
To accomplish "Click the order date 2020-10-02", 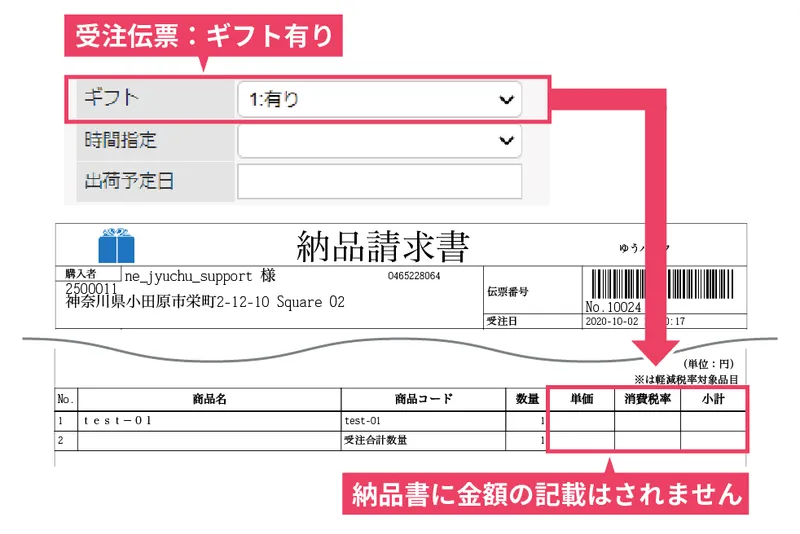I will [x=612, y=321].
